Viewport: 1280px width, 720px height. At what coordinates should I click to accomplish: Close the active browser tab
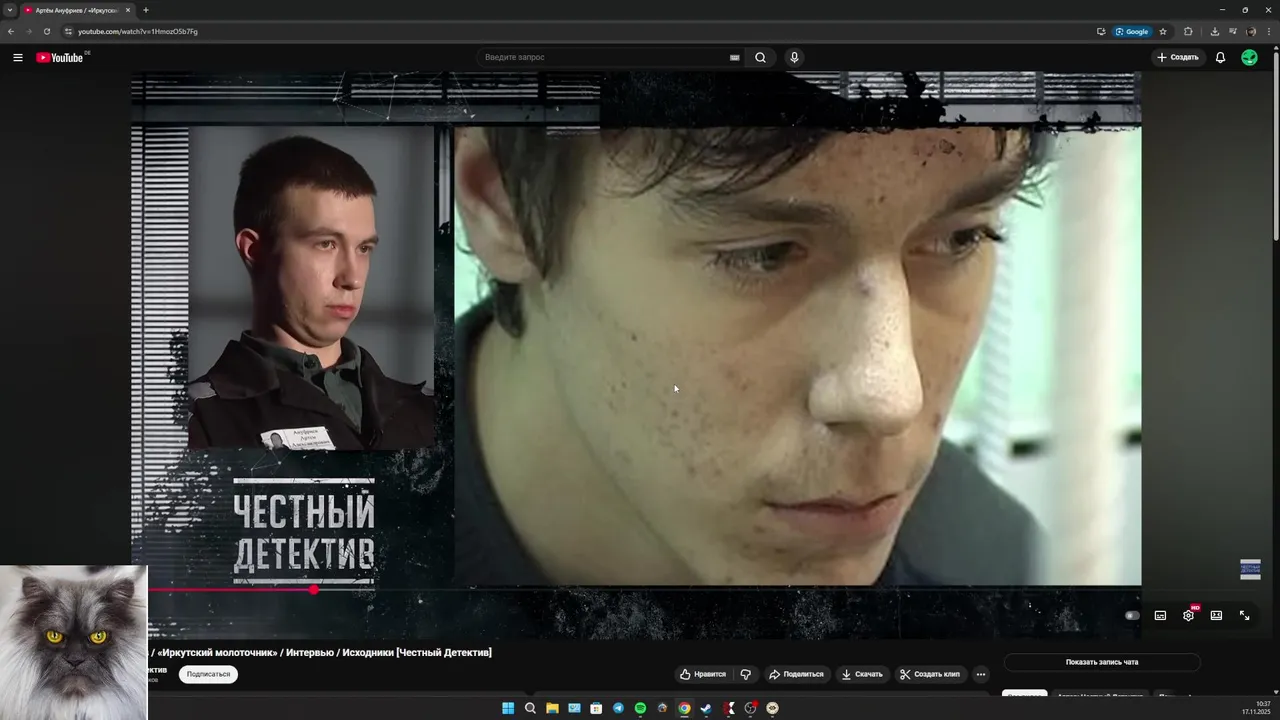pyautogui.click(x=128, y=10)
